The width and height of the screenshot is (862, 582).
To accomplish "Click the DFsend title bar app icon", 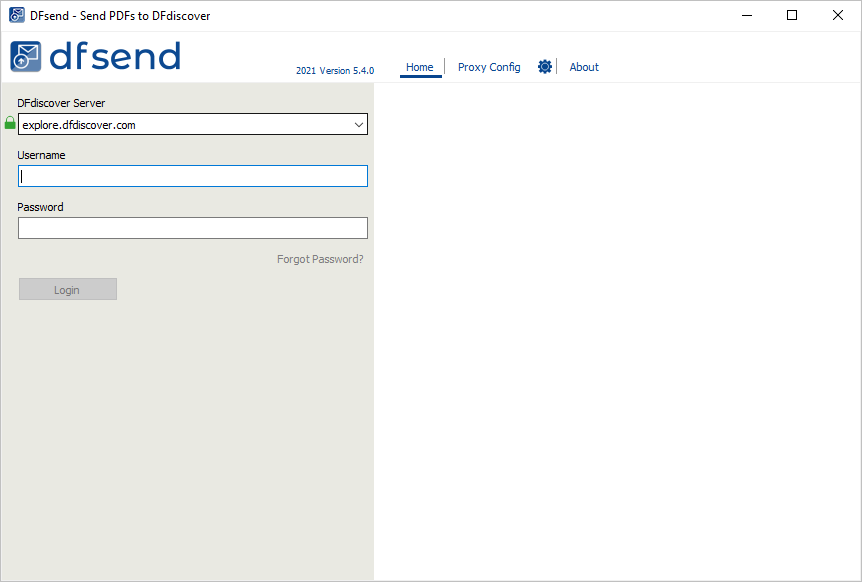I will coord(17,15).
